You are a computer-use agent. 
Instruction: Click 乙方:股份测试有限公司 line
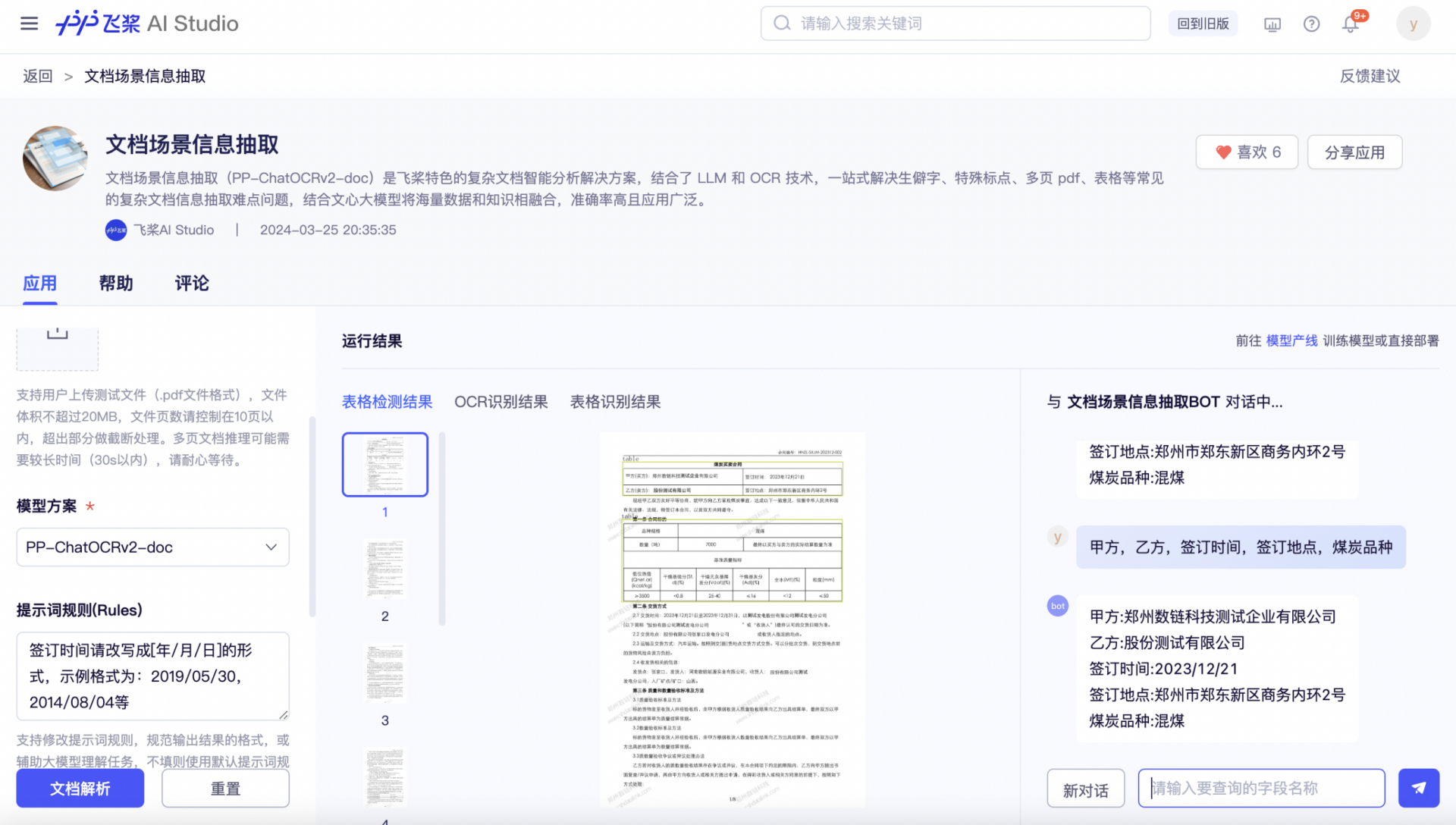pyautogui.click(x=1167, y=643)
